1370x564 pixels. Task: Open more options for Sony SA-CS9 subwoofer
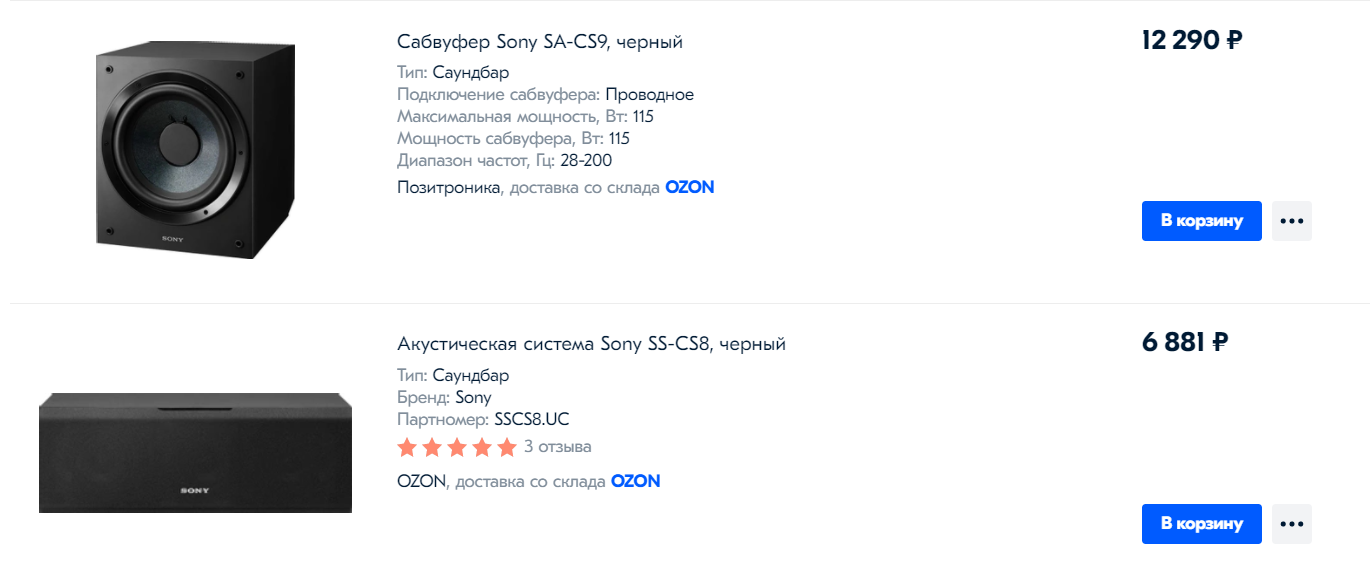tap(1291, 221)
